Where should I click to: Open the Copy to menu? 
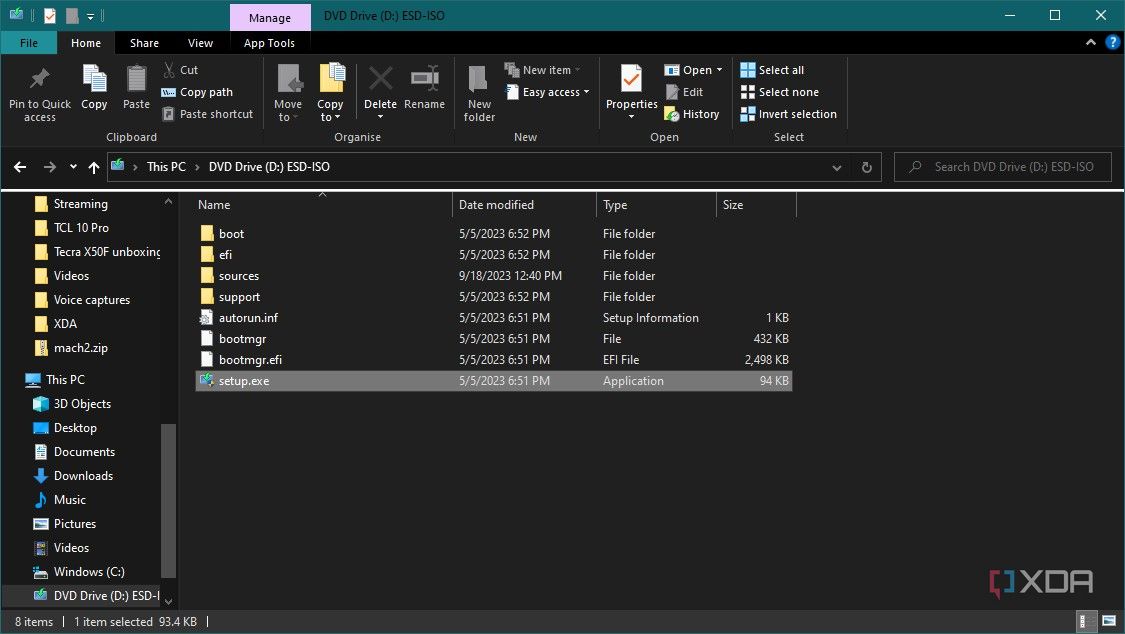330,93
